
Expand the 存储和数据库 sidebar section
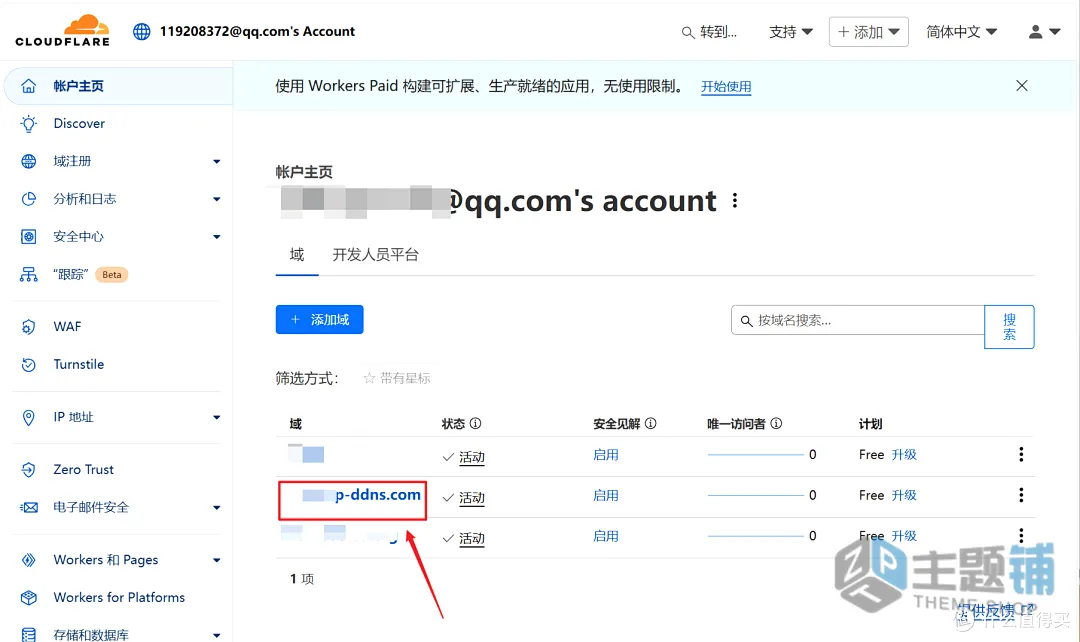216,635
